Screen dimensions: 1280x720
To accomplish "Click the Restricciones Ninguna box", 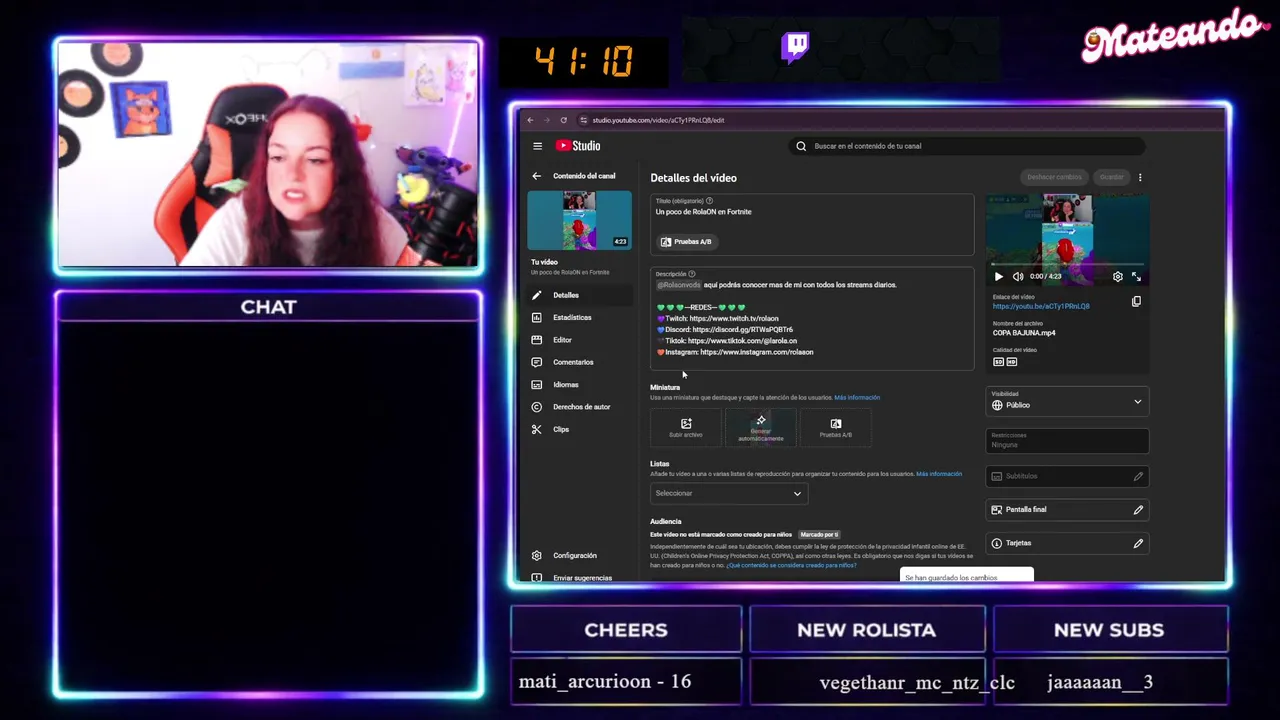I will pyautogui.click(x=1067, y=440).
